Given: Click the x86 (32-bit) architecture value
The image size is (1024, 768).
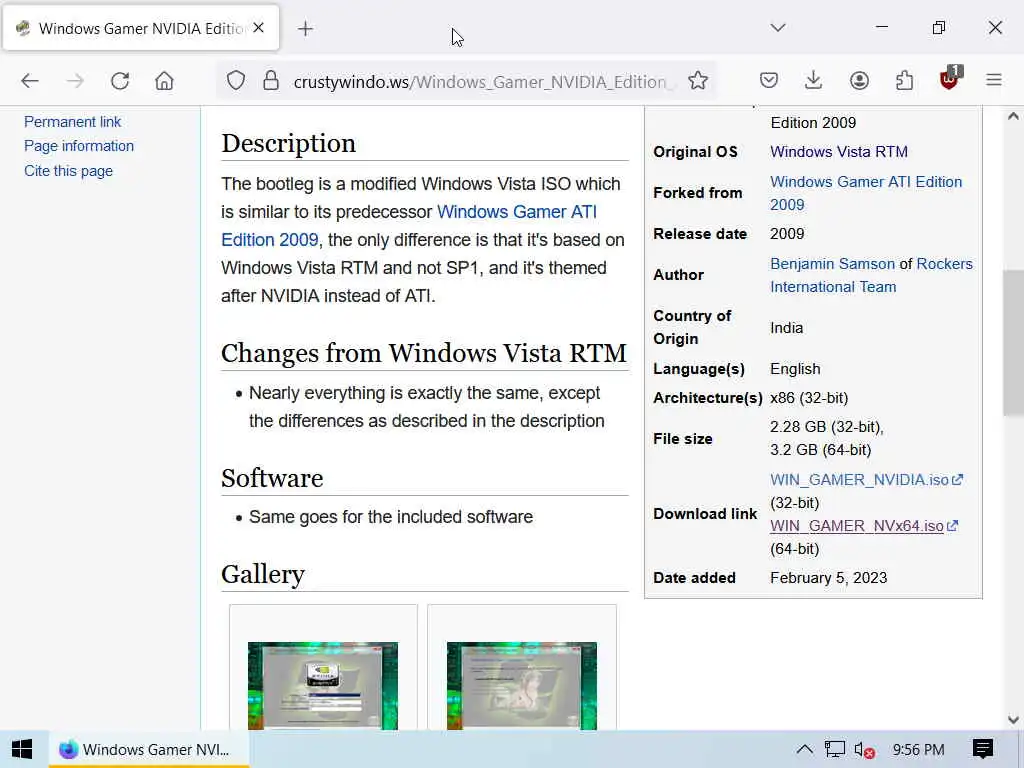Looking at the screenshot, I should 809,398.
